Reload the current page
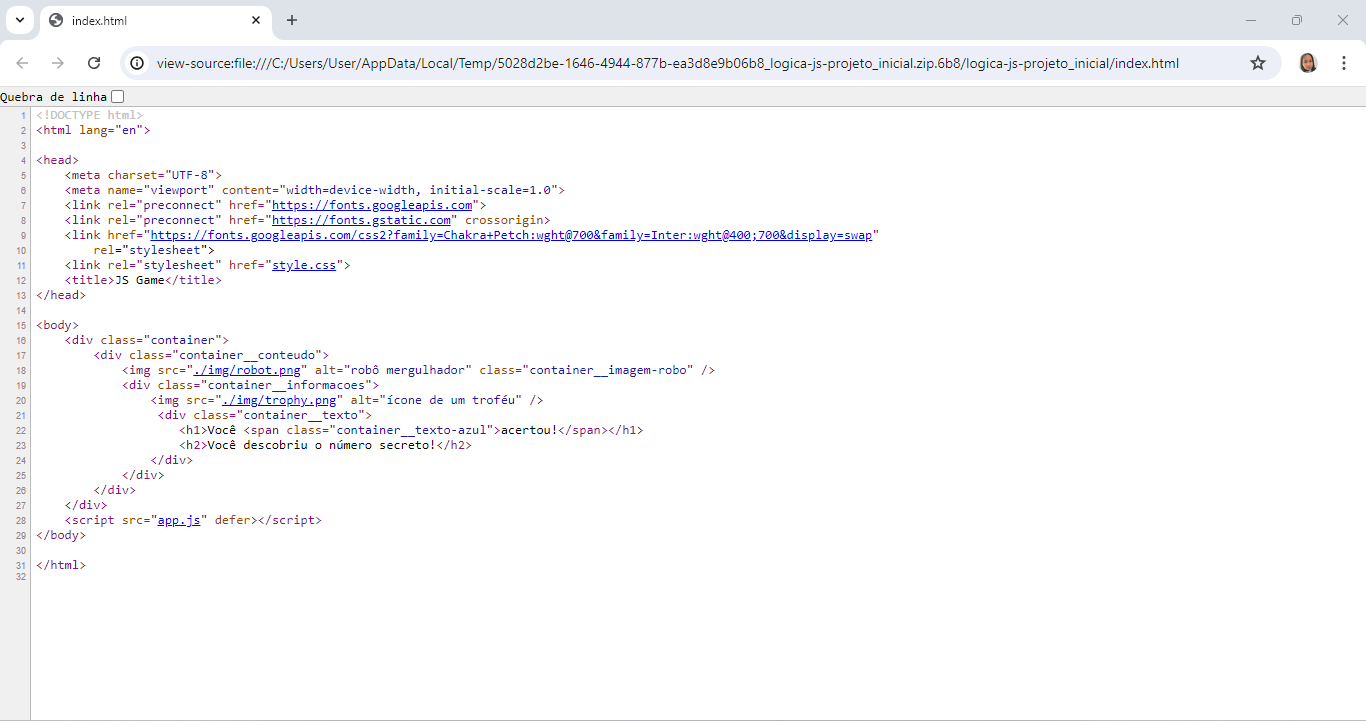Screen dimensions: 1366x721 pyautogui.click(x=94, y=63)
